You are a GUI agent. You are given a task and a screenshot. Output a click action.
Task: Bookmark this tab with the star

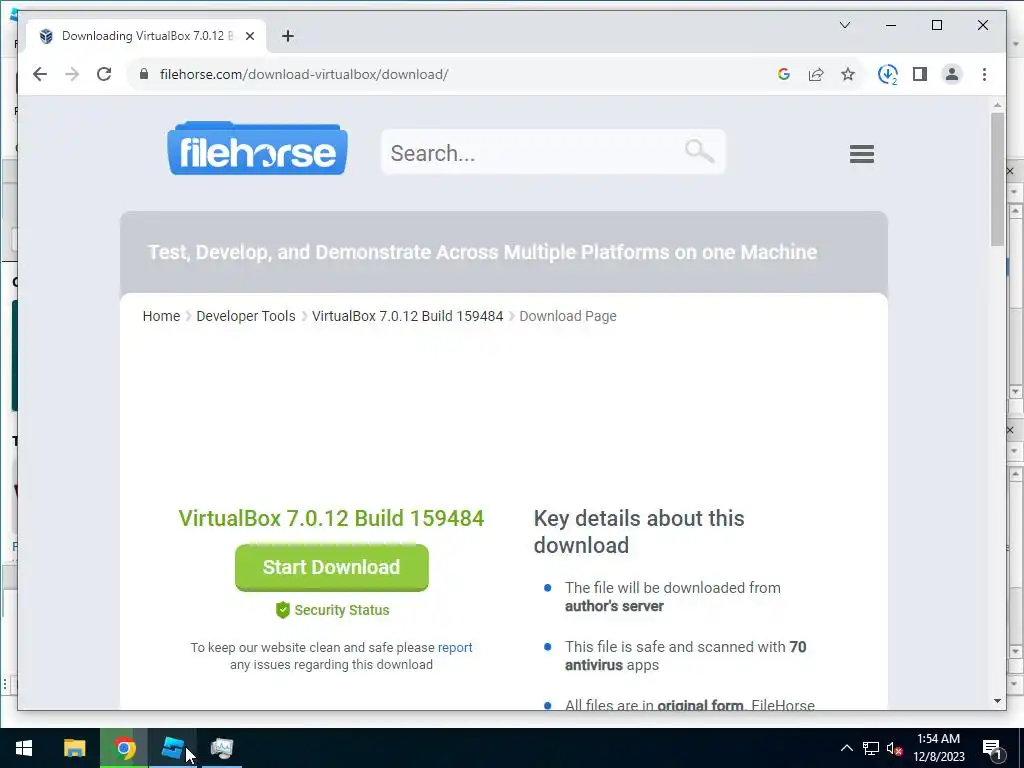tap(848, 74)
